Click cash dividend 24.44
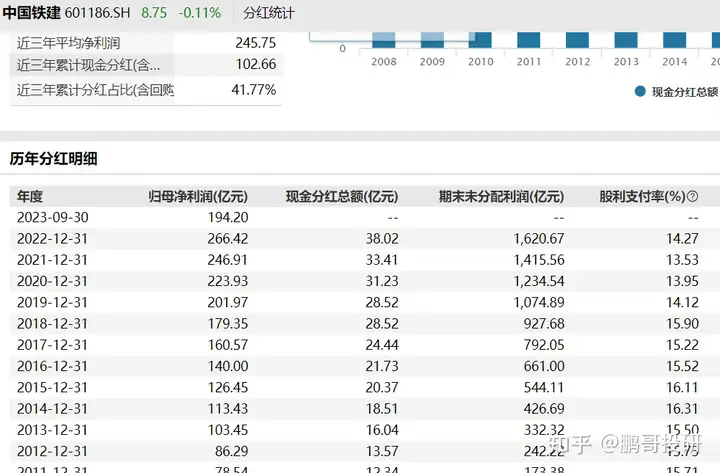 pyautogui.click(x=382, y=345)
